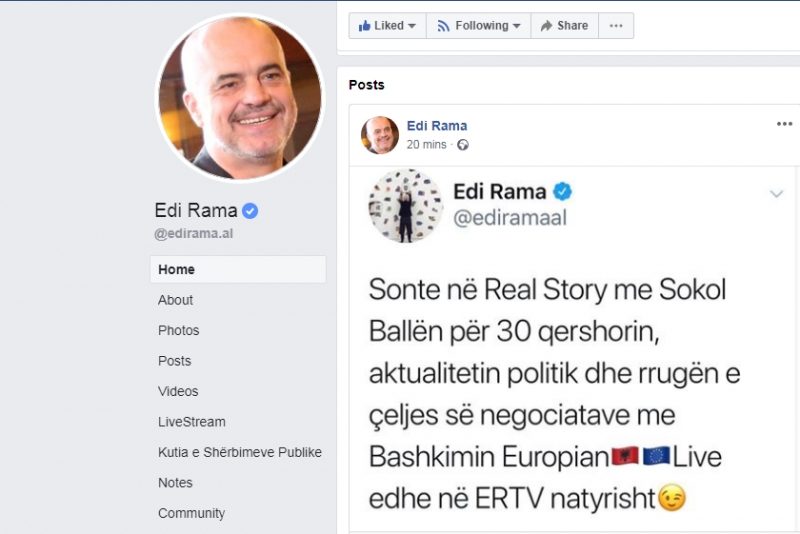
Task: Click the verified badge in the tweet
Action: 562,192
